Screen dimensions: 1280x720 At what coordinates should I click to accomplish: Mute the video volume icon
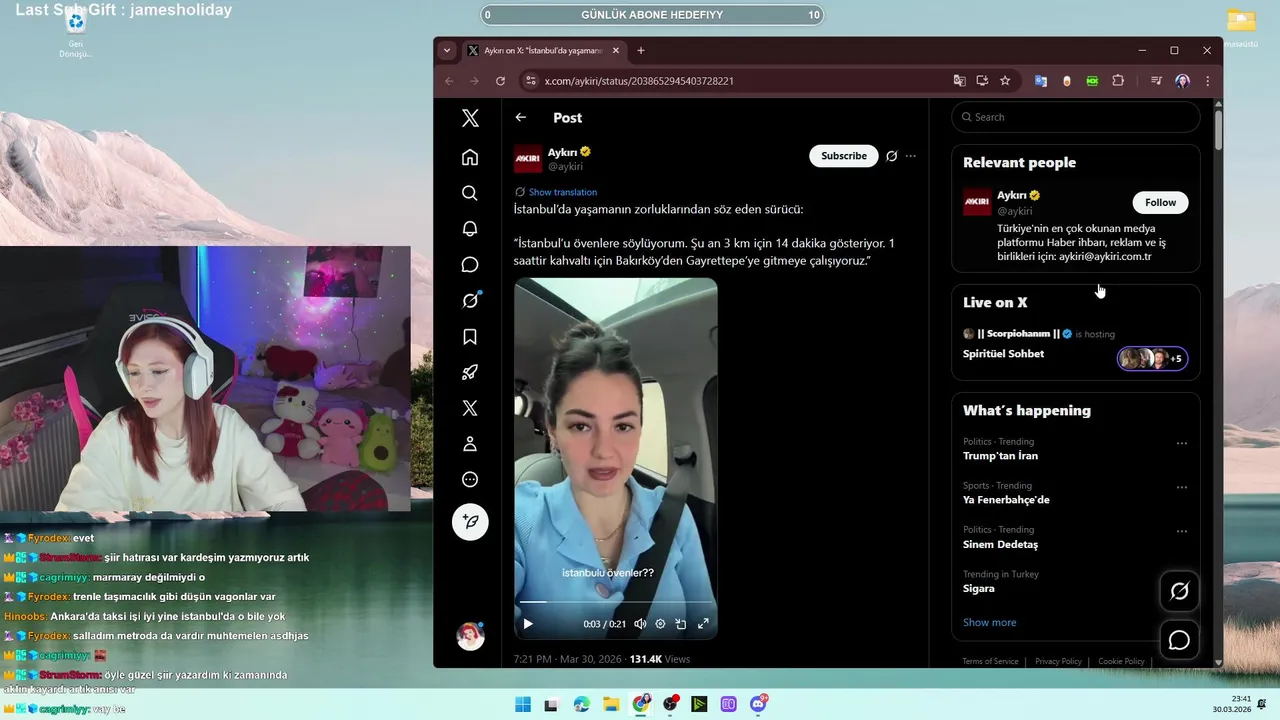point(640,624)
